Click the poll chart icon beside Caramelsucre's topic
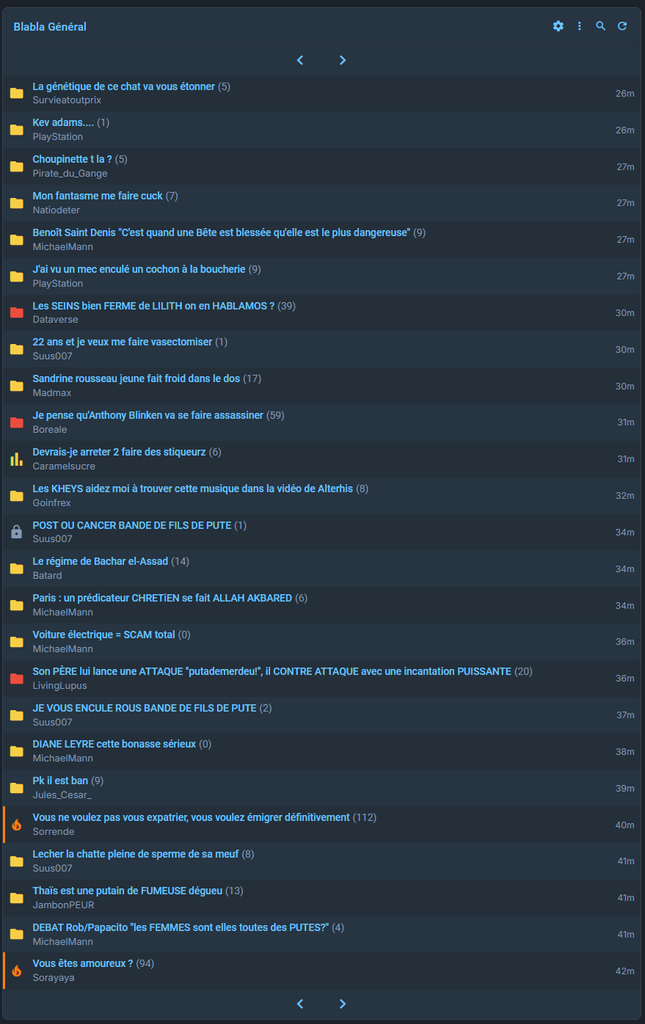This screenshot has height=1024, width=645. point(17,459)
